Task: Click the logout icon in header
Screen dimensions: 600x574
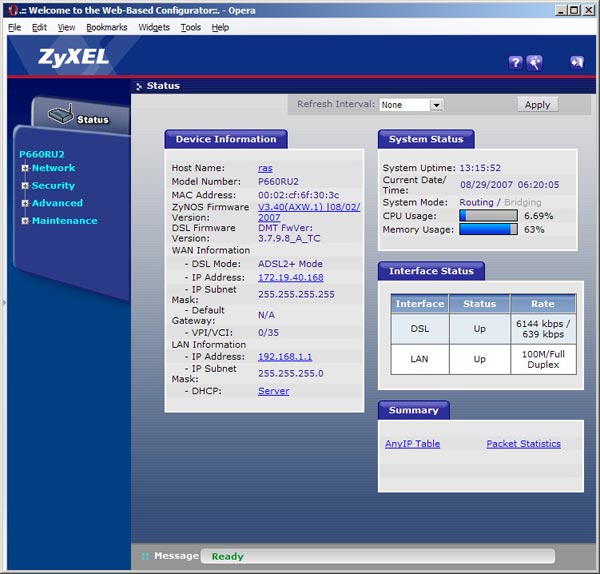Action: 577,62
